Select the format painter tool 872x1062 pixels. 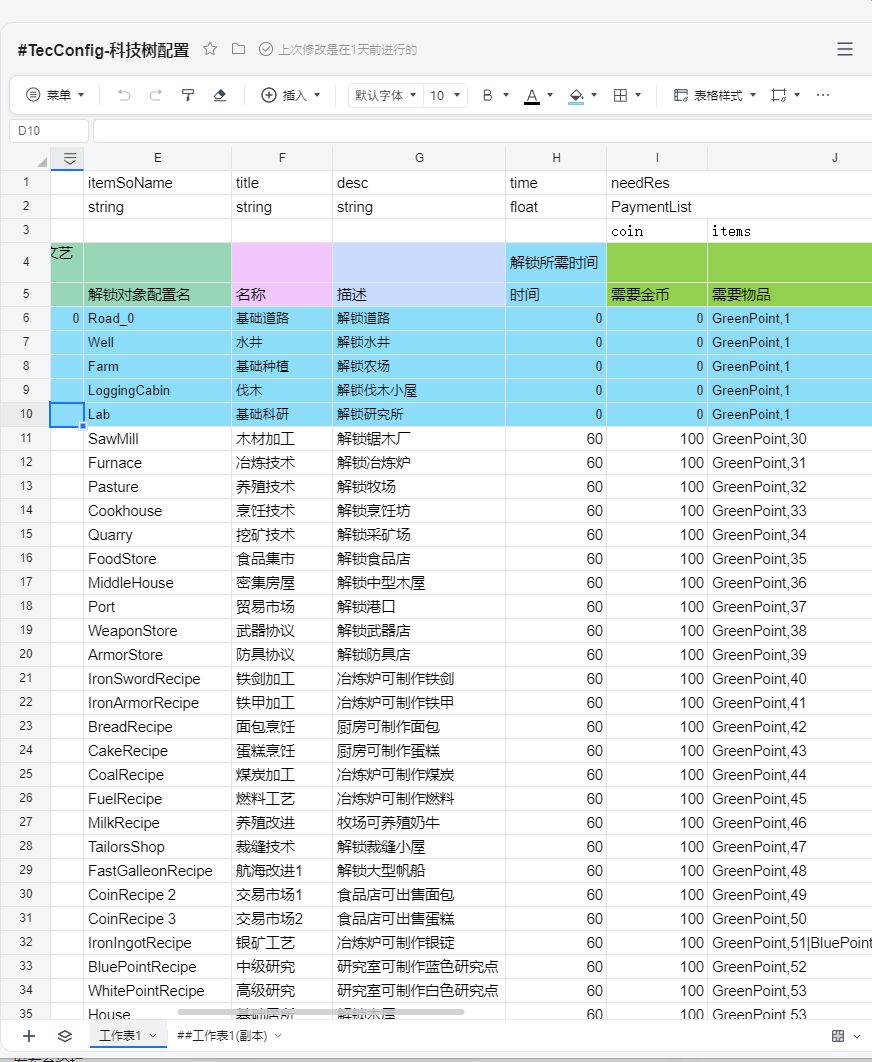coord(188,95)
